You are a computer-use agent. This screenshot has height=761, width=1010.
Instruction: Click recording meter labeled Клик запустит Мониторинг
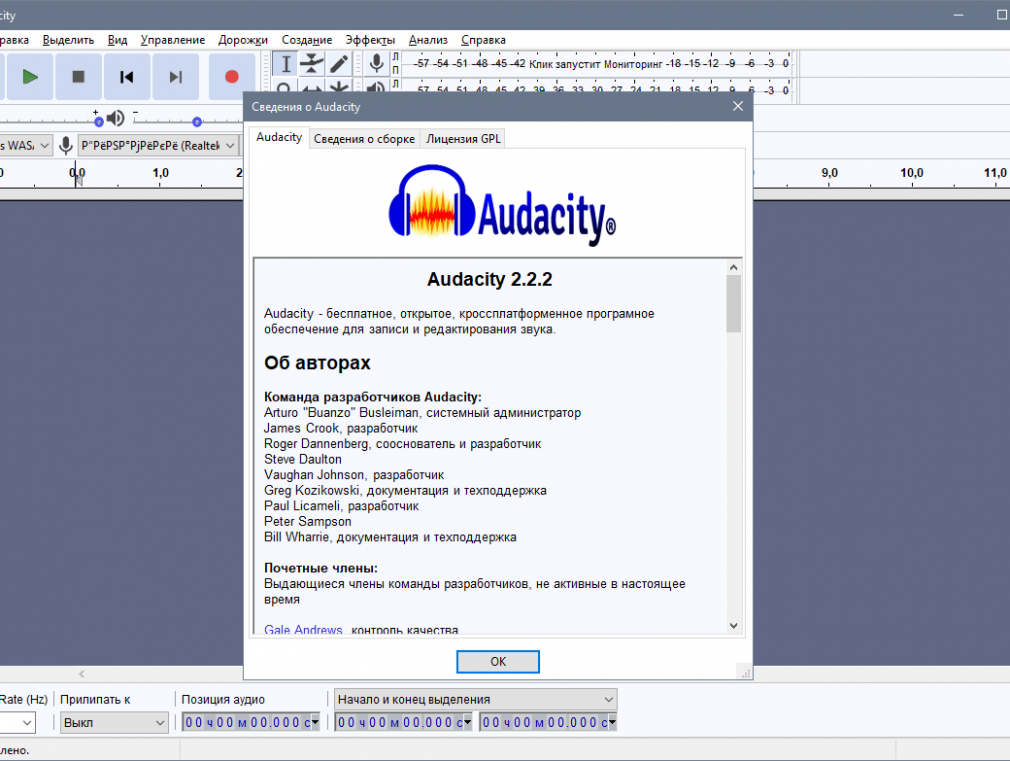coord(596,64)
